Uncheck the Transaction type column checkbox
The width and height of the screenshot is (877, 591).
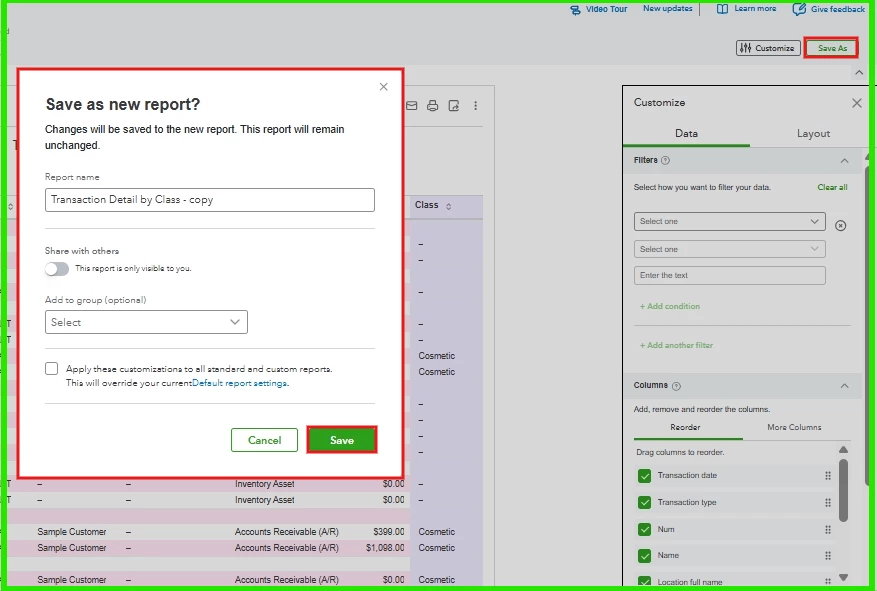tap(644, 503)
